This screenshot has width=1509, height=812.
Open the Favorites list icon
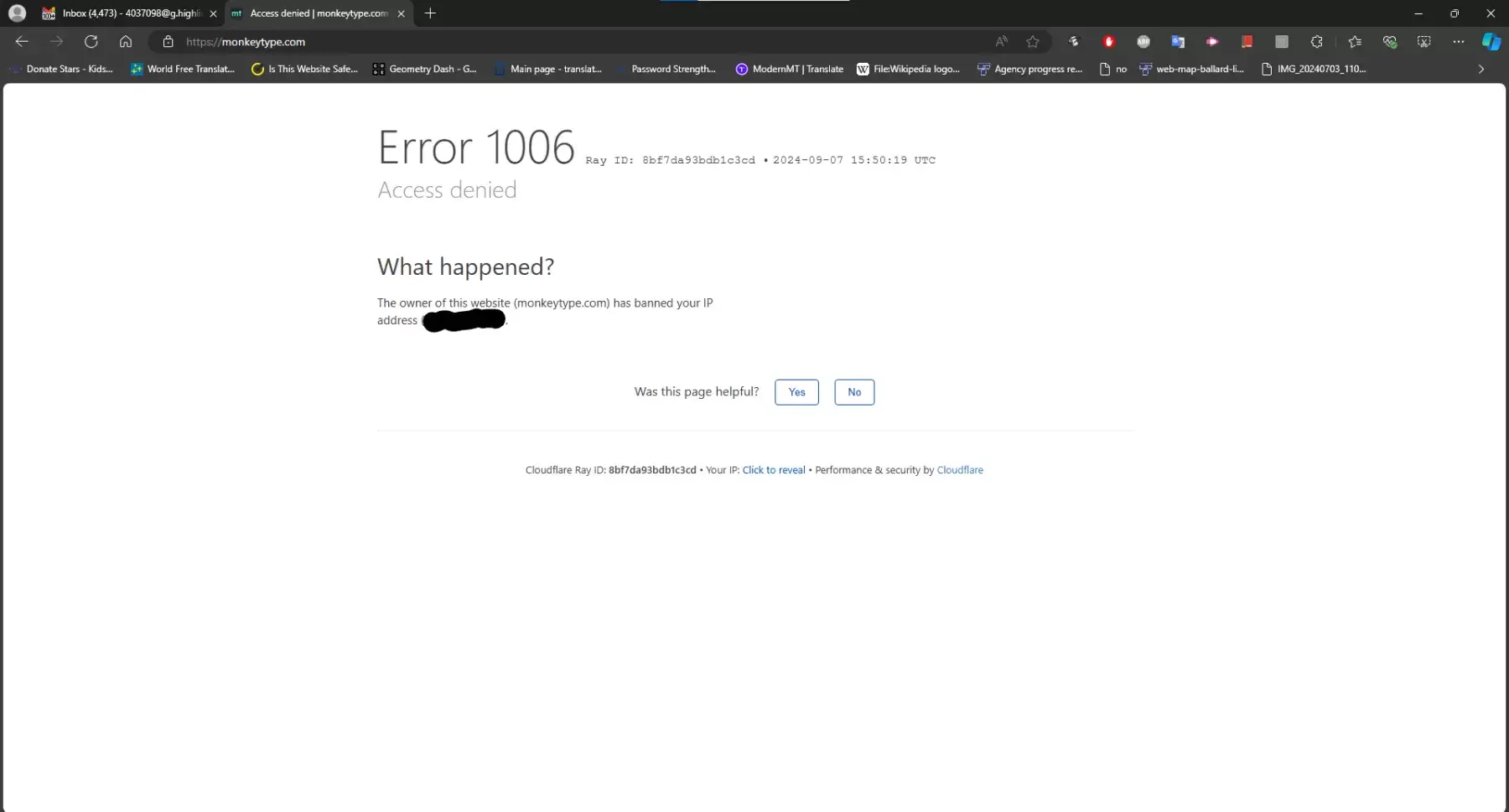pyautogui.click(x=1355, y=41)
